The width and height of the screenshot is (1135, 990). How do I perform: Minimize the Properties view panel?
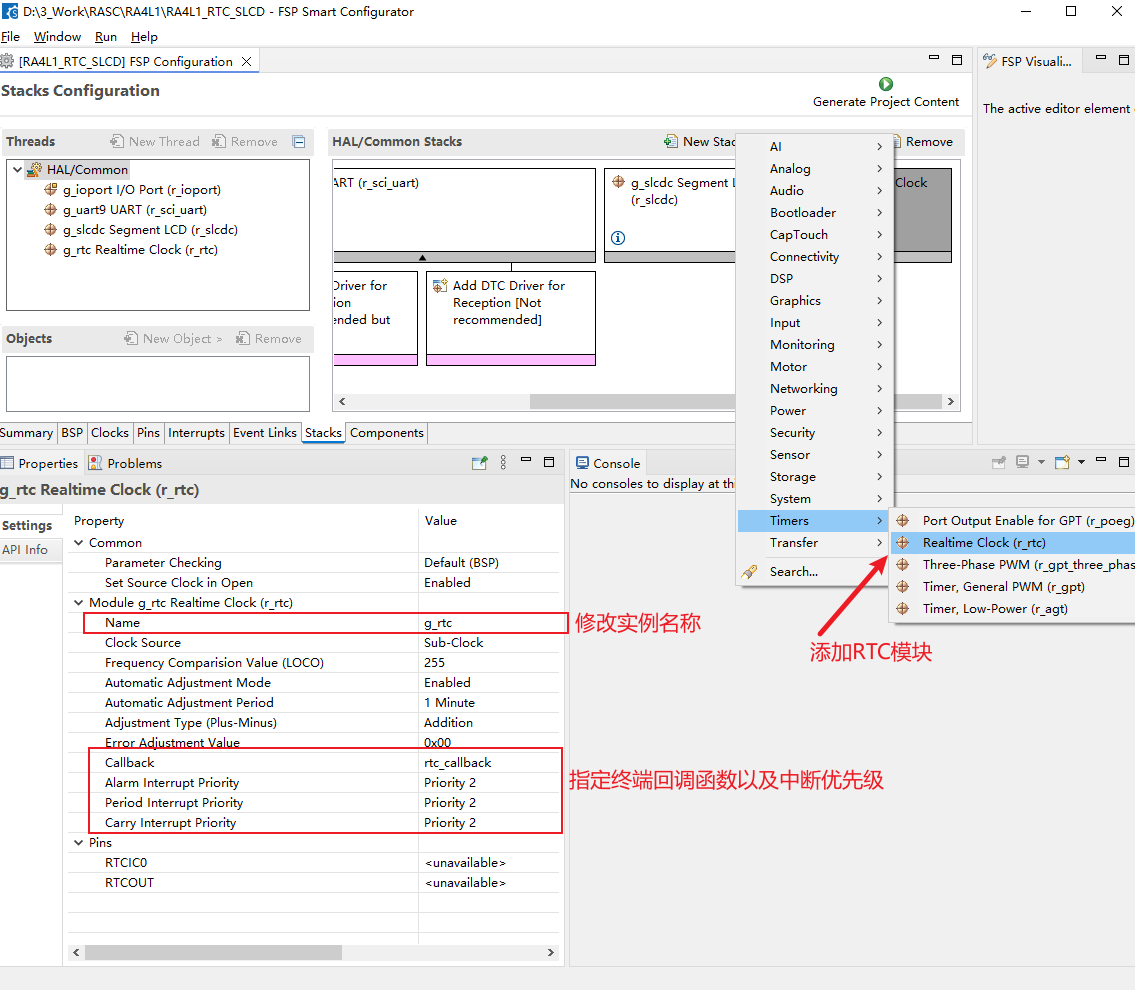pos(526,460)
